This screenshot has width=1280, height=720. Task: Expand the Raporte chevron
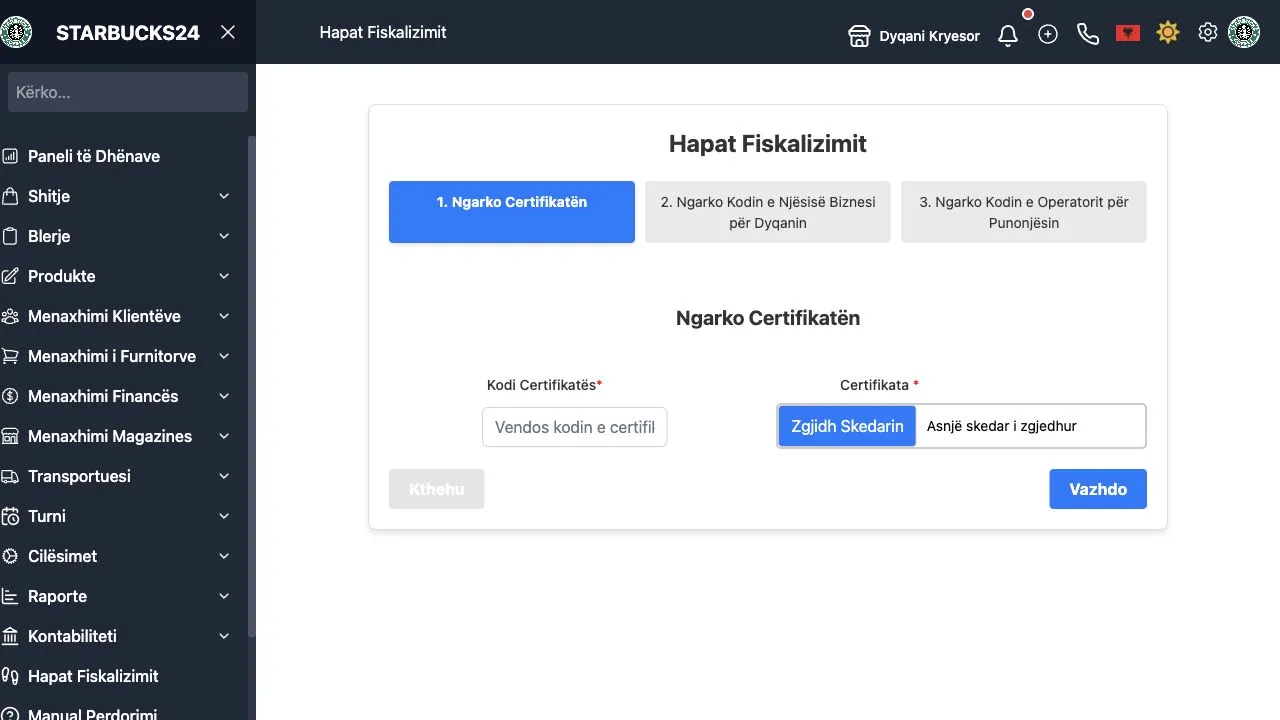pyautogui.click(x=224, y=596)
